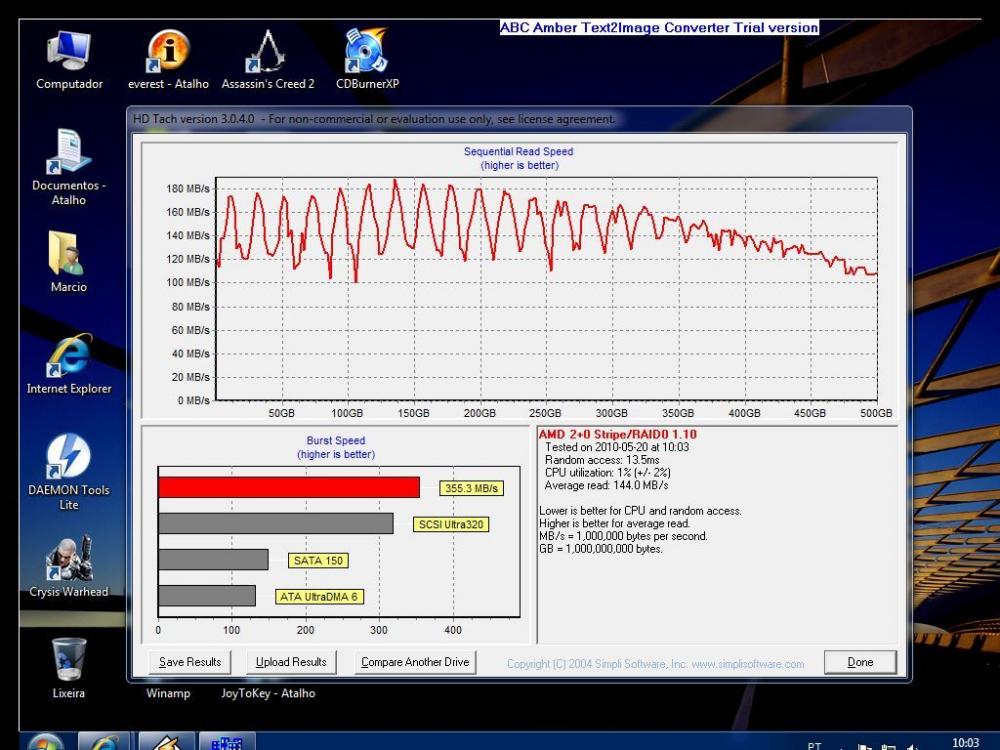This screenshot has width=1000, height=750.
Task: Open DAEMON Tools Lite desktop icon
Action: pos(69,458)
